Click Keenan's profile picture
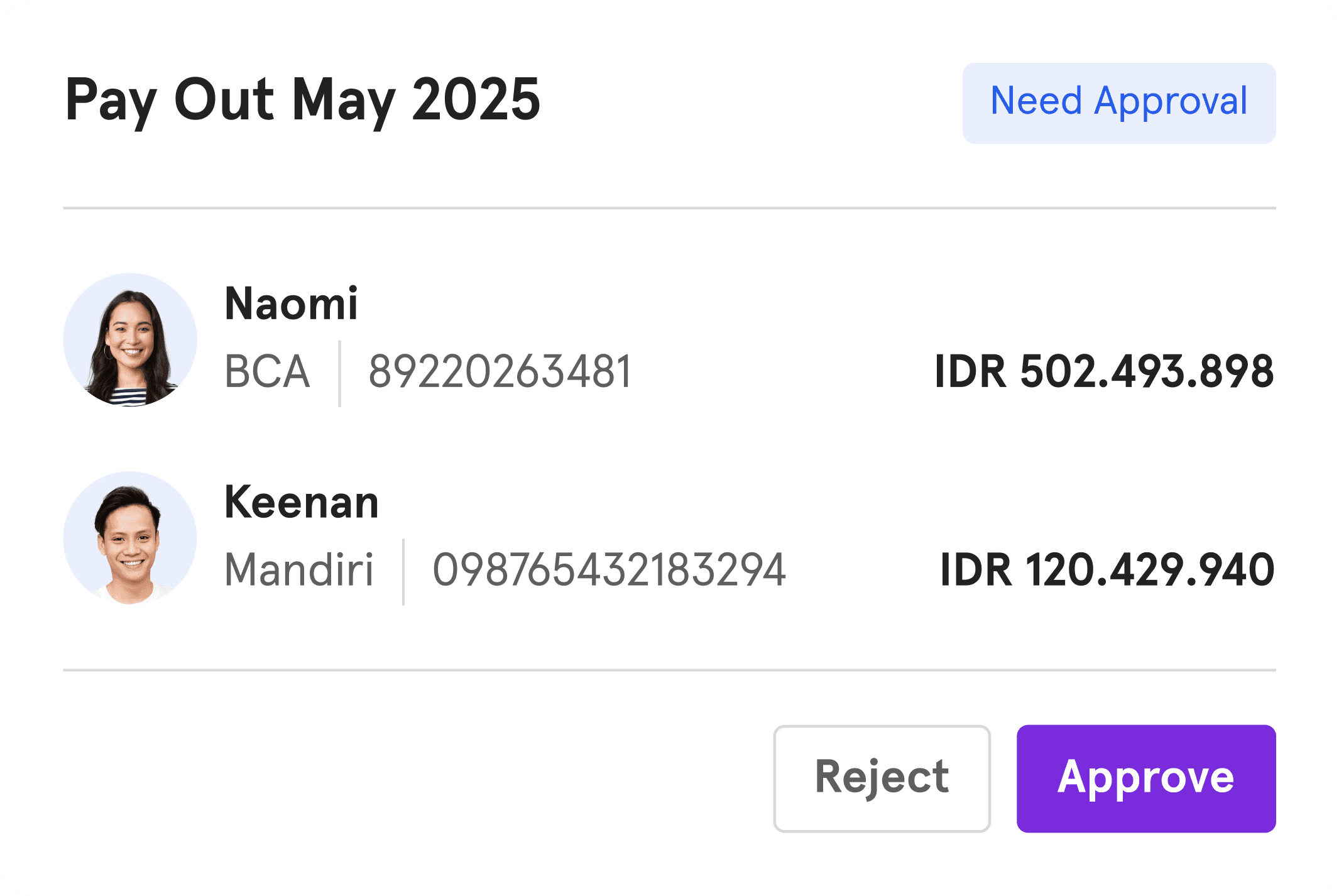This screenshot has width=1339, height=896. point(129,539)
